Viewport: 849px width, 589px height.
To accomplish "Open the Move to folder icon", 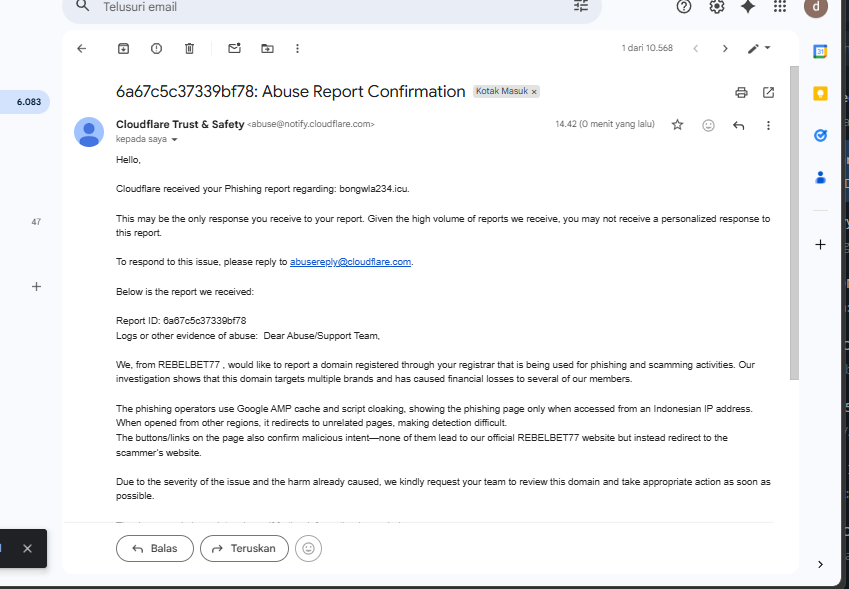I will coord(267,49).
